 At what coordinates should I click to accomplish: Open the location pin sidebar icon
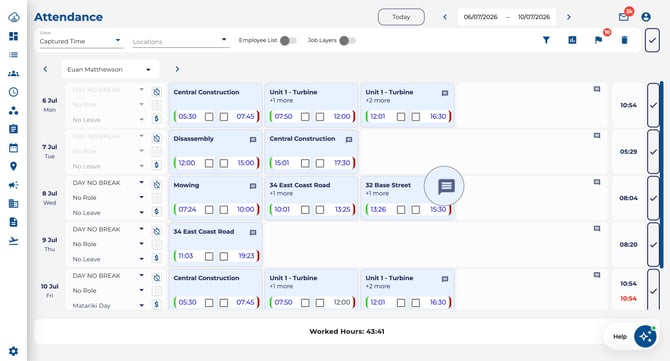click(13, 166)
